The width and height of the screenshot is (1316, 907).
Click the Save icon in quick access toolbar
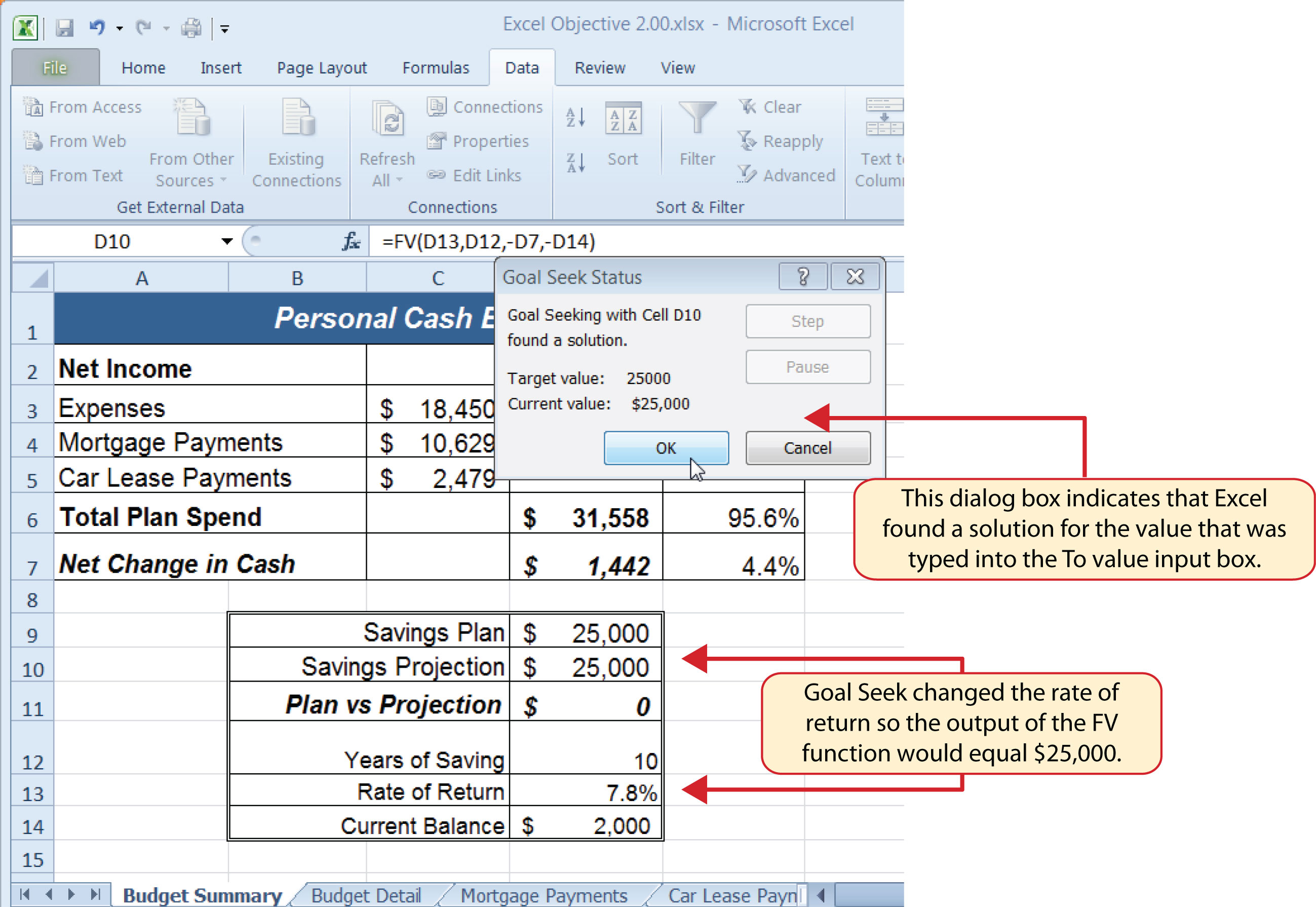click(x=64, y=27)
